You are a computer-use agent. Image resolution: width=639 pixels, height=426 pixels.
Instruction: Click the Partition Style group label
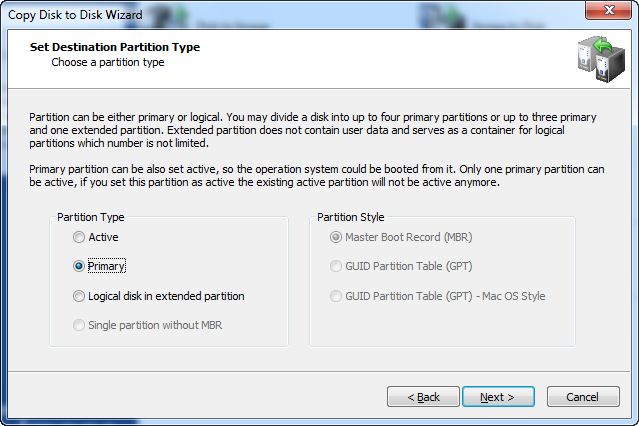click(x=350, y=217)
